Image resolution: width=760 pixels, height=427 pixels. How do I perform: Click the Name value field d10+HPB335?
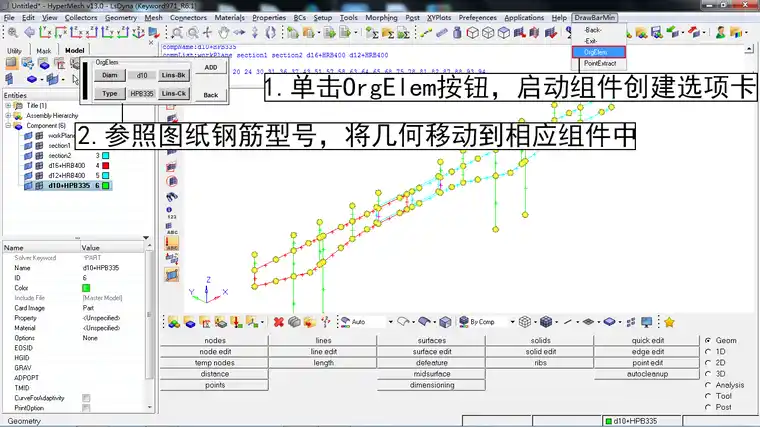112,268
